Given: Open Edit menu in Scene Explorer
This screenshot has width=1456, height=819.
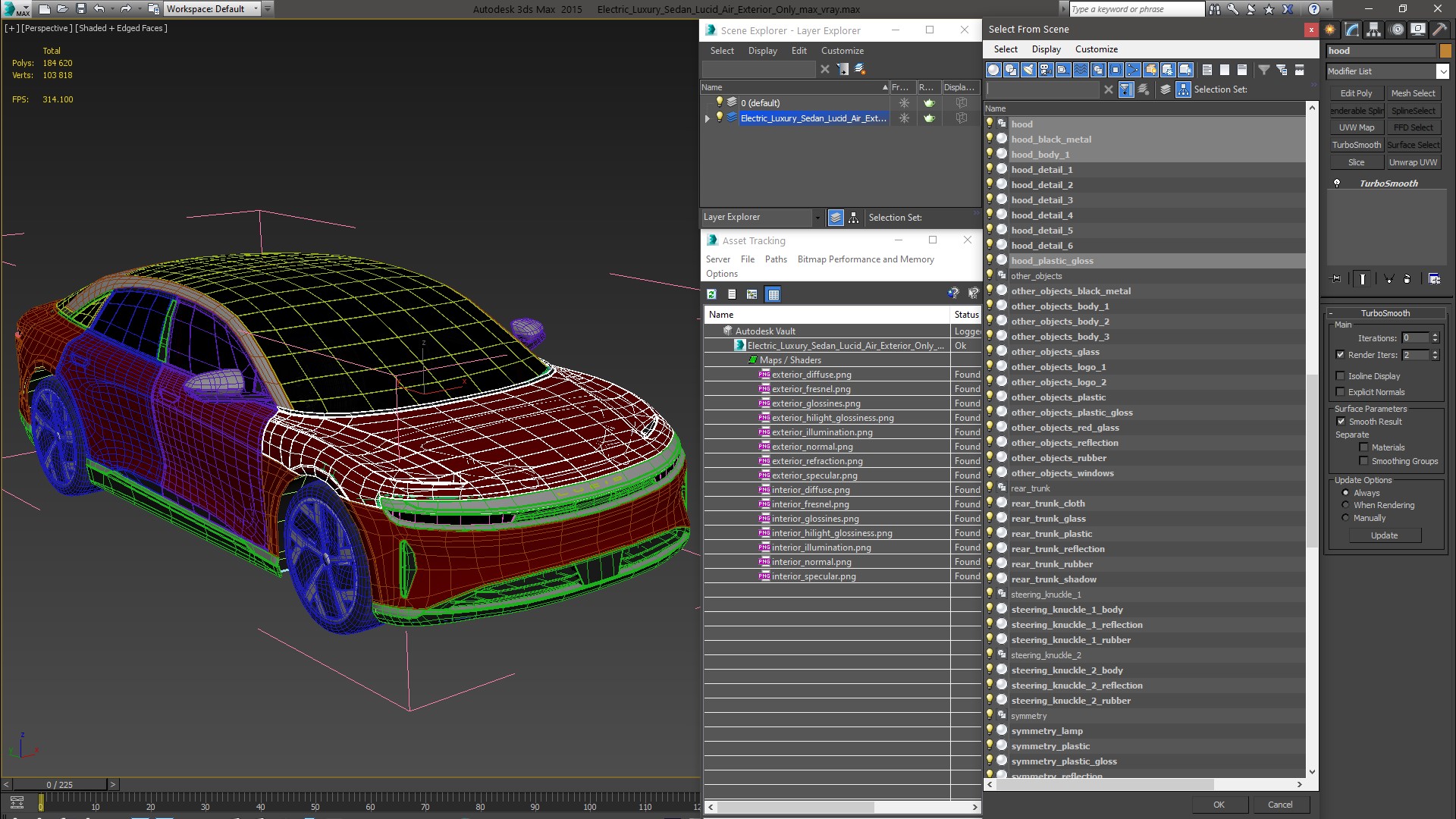Looking at the screenshot, I should [x=799, y=51].
